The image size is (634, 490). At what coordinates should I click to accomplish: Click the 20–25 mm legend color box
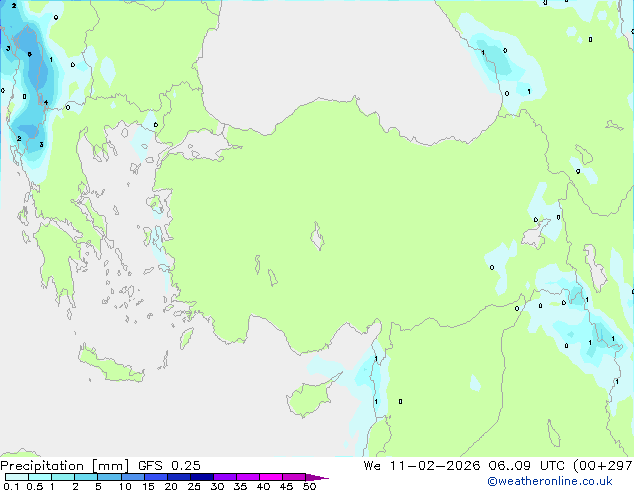178,477
